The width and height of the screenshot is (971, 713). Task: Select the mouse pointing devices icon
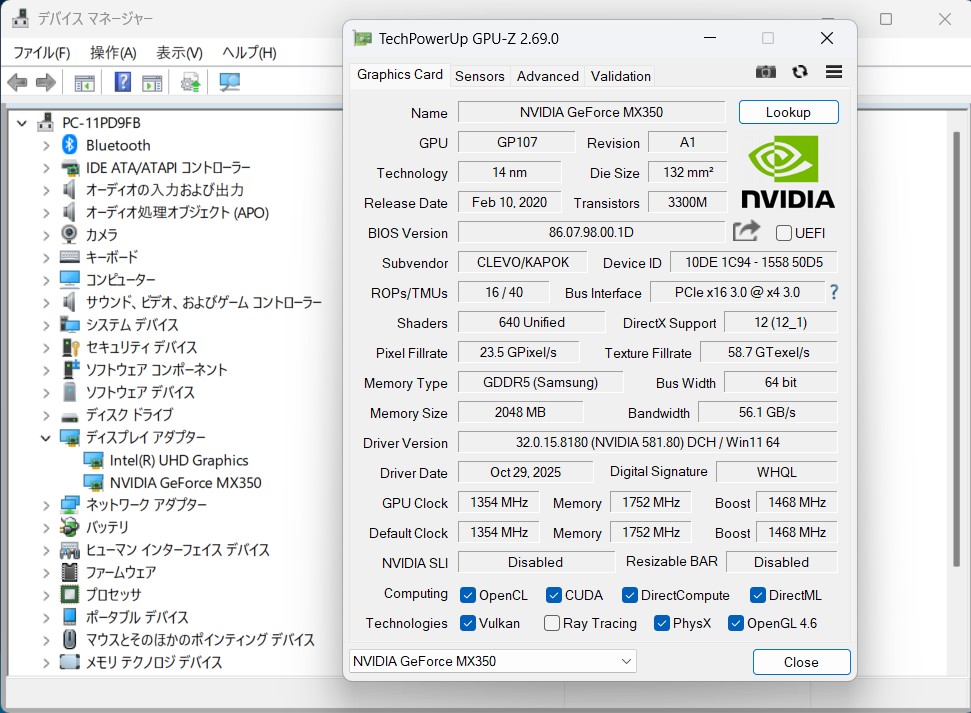(x=69, y=639)
